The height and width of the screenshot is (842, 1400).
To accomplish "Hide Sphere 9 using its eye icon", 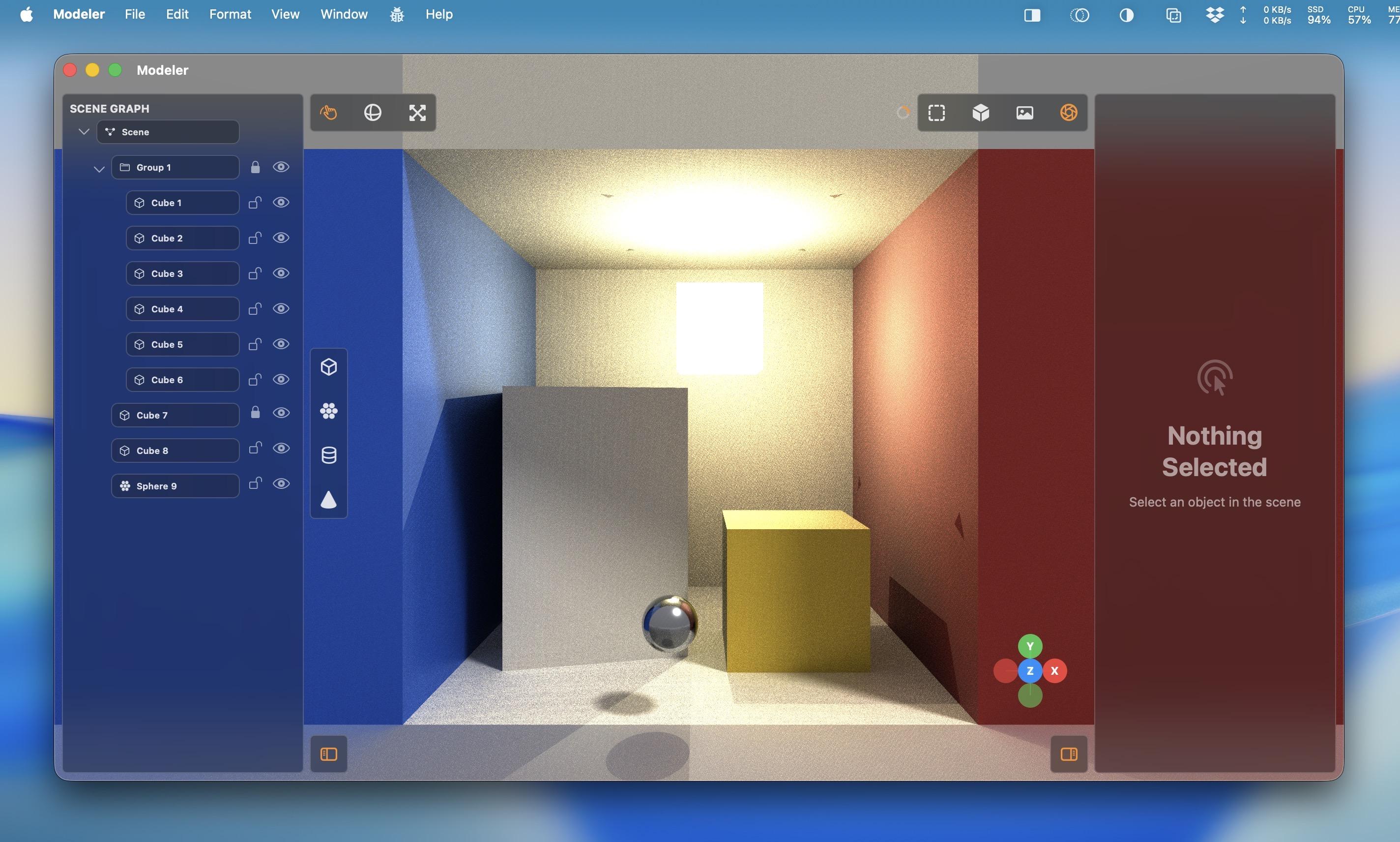I will [281, 483].
